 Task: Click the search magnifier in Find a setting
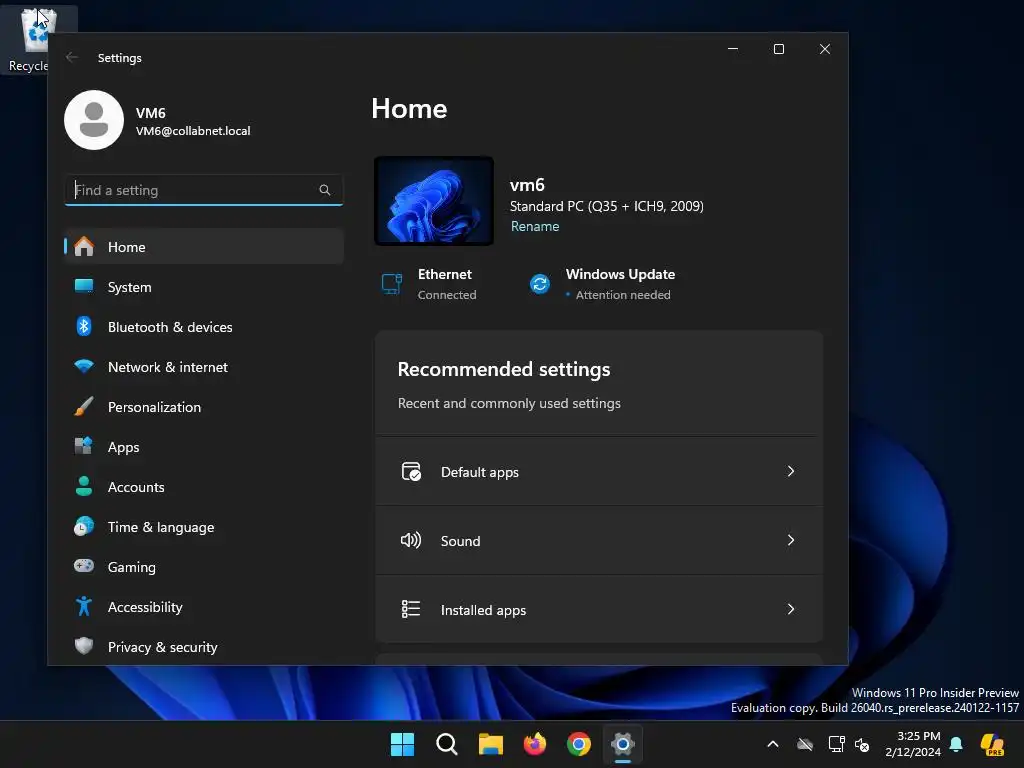pos(325,190)
